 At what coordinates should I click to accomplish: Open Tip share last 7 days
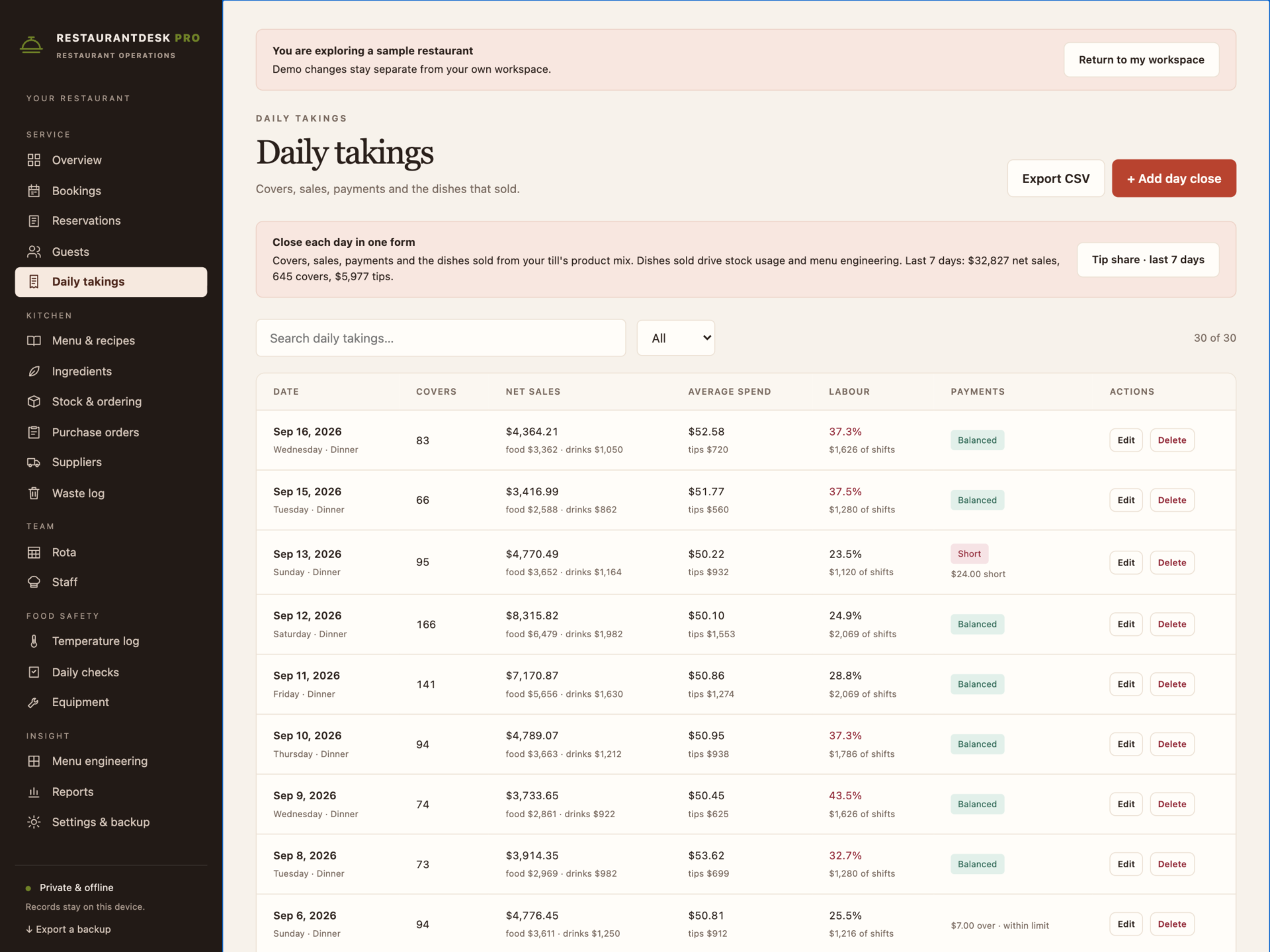pos(1148,259)
